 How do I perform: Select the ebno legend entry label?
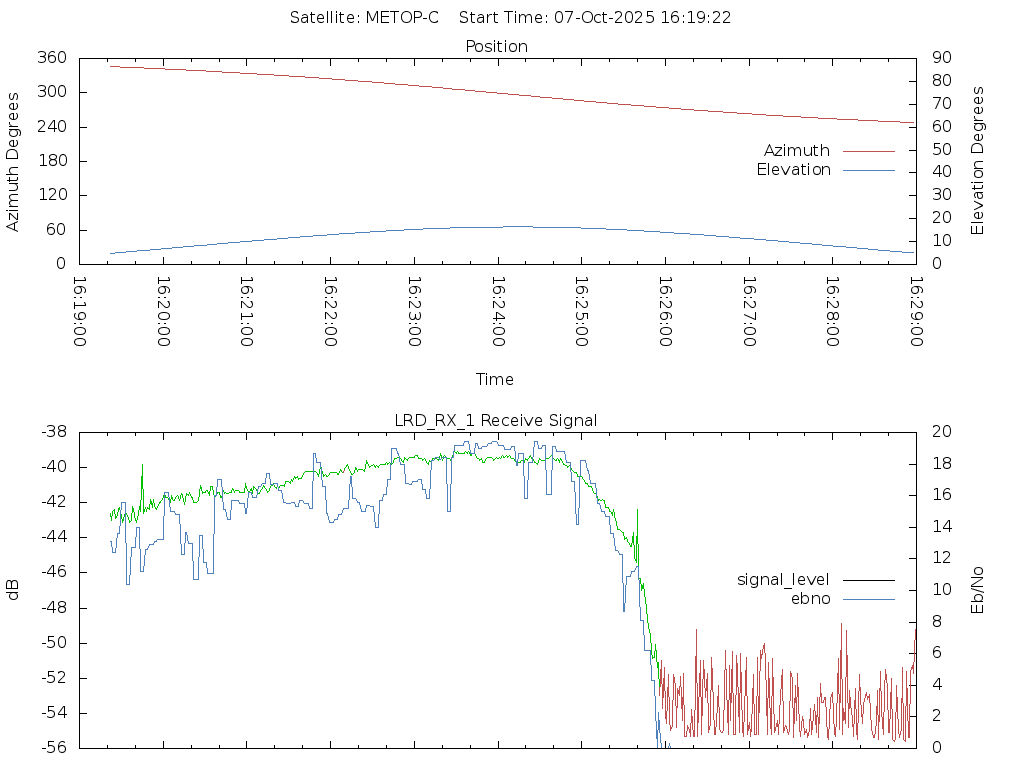pos(810,598)
